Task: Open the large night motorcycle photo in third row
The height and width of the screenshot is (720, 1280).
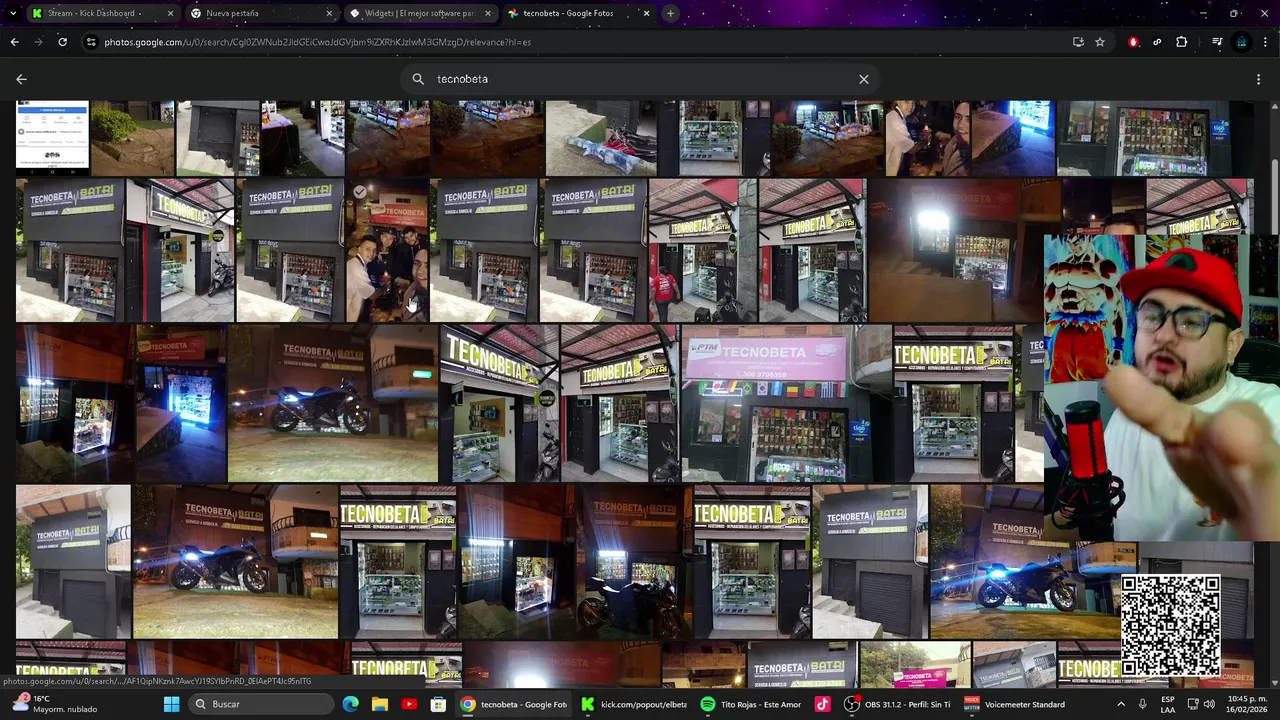Action: (x=333, y=404)
